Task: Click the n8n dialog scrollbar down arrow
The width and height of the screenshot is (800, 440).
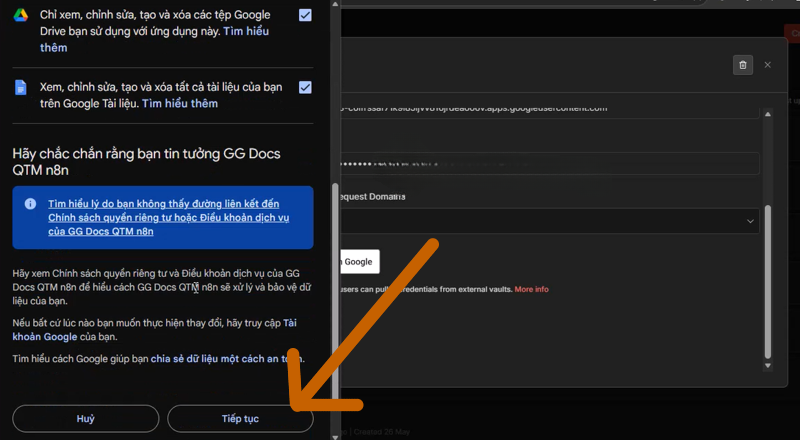Action: (x=768, y=366)
